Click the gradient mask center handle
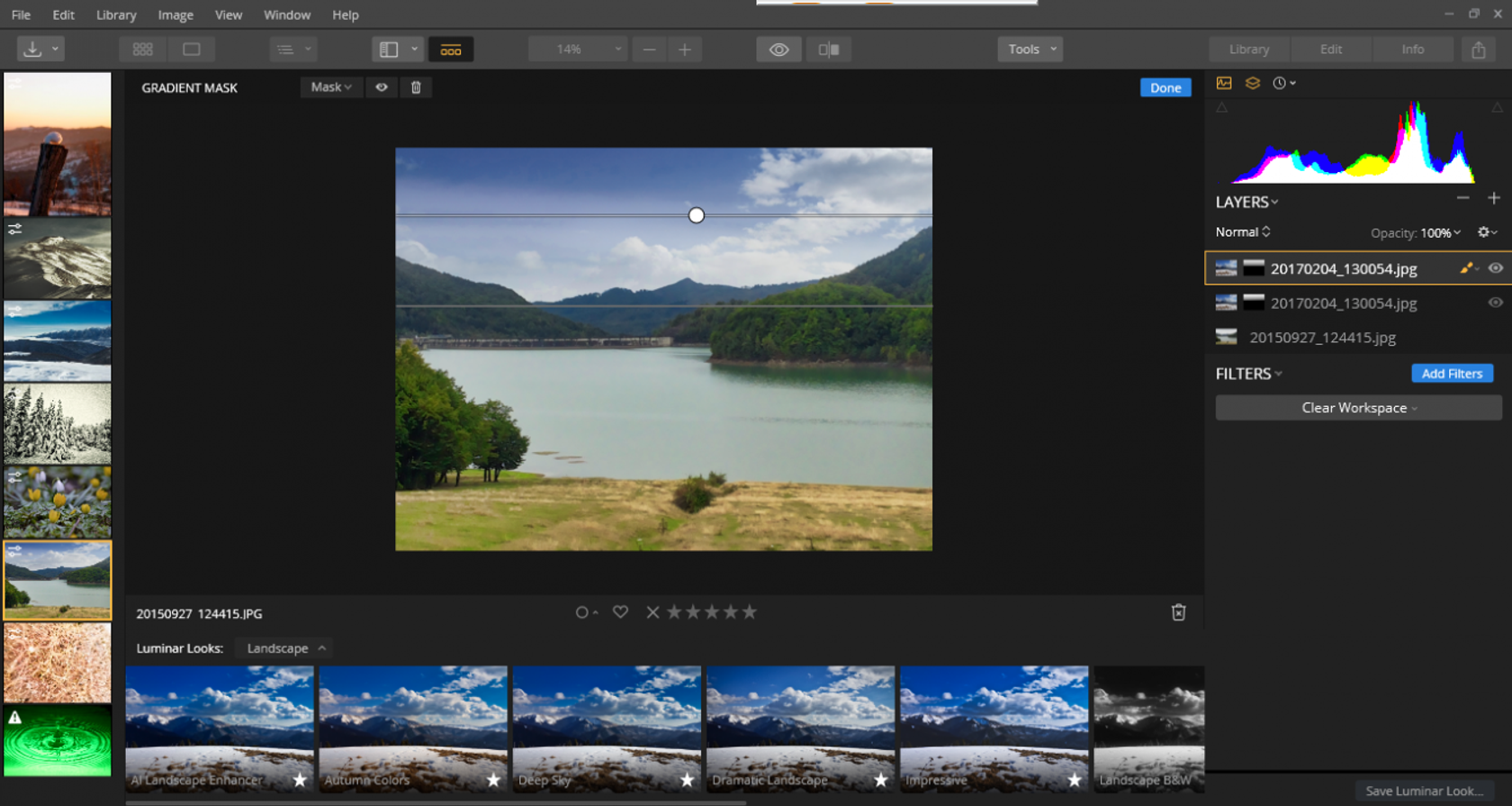Screen dimensions: 1512x806 [x=697, y=215]
